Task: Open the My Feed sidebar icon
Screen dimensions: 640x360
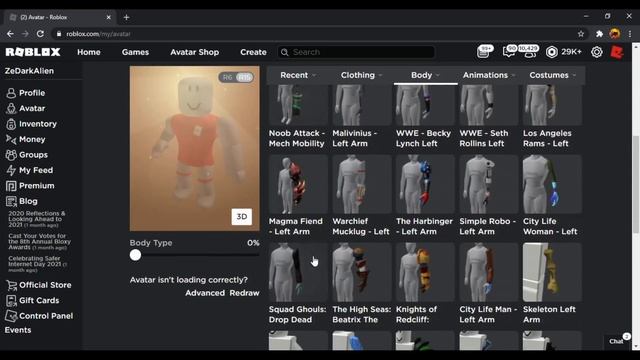Action: [11, 171]
